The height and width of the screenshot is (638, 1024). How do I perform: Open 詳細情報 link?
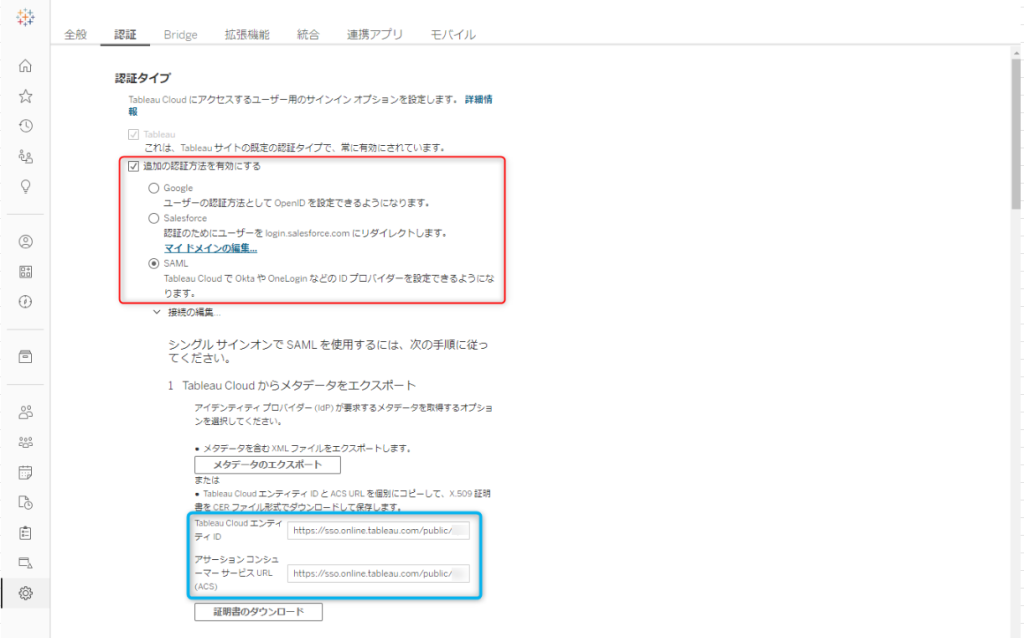[x=479, y=99]
